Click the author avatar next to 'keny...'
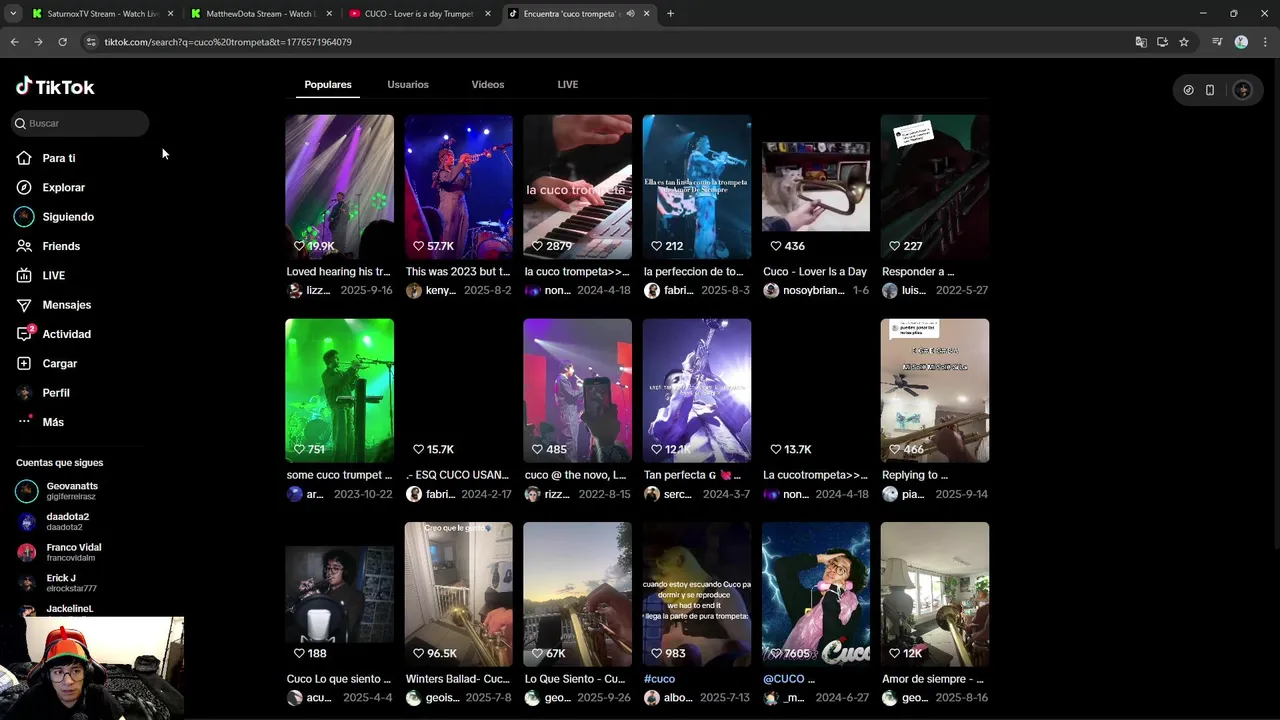Image resolution: width=1280 pixels, height=720 pixels. [413, 291]
